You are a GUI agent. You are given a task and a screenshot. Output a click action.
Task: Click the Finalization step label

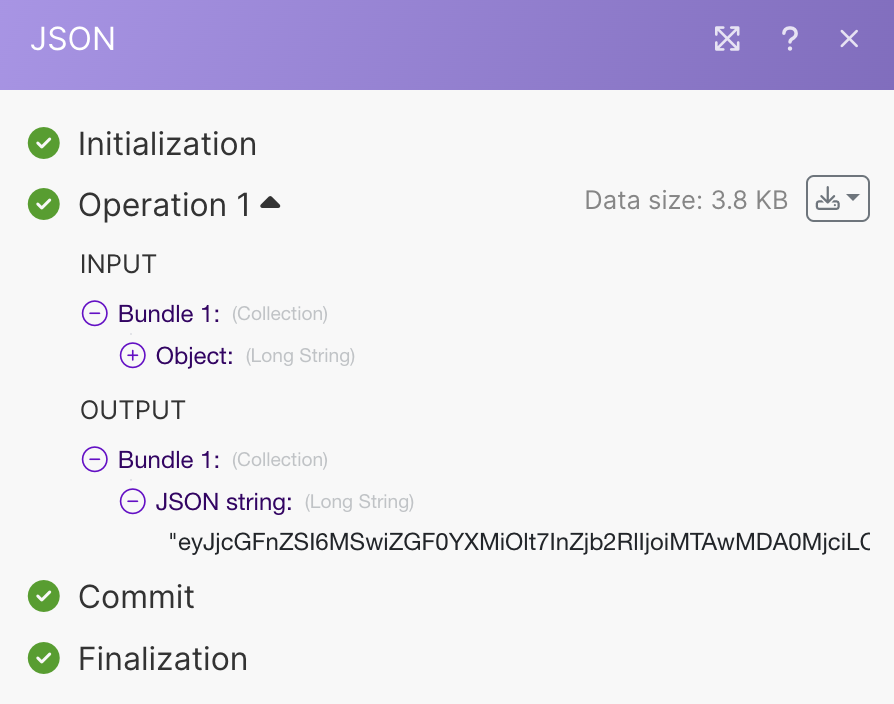[163, 659]
